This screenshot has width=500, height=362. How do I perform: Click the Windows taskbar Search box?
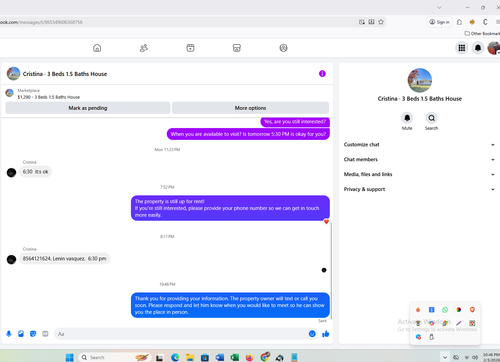[x=115, y=357]
